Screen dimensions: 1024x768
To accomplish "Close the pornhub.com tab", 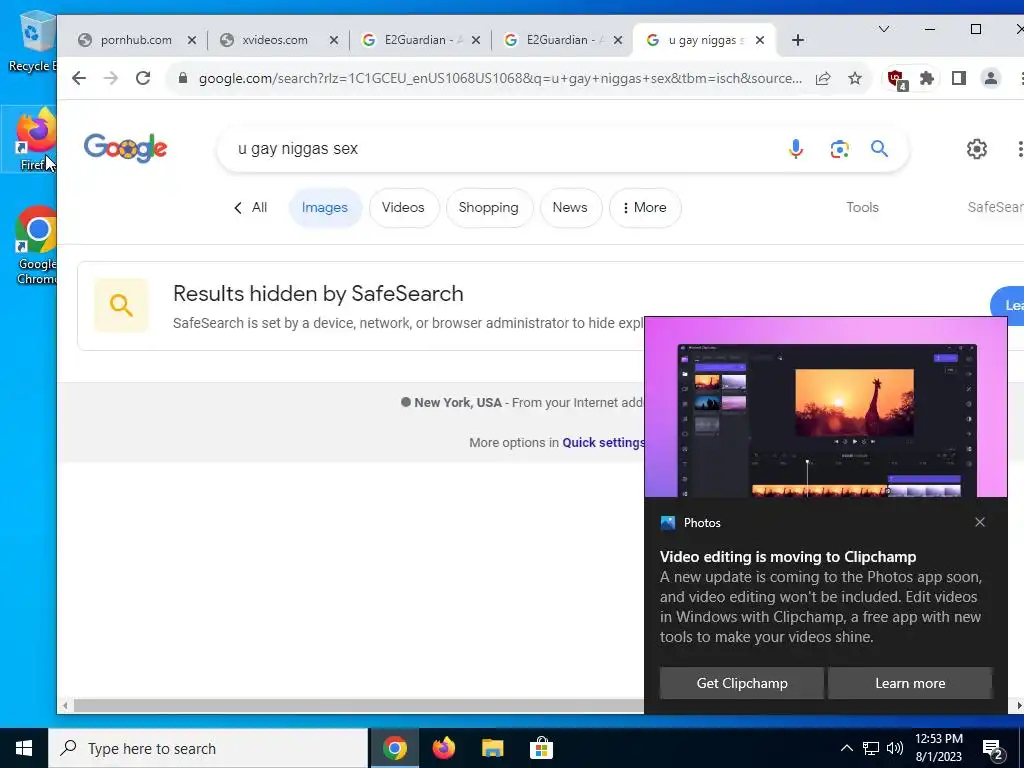I will pyautogui.click(x=192, y=40).
